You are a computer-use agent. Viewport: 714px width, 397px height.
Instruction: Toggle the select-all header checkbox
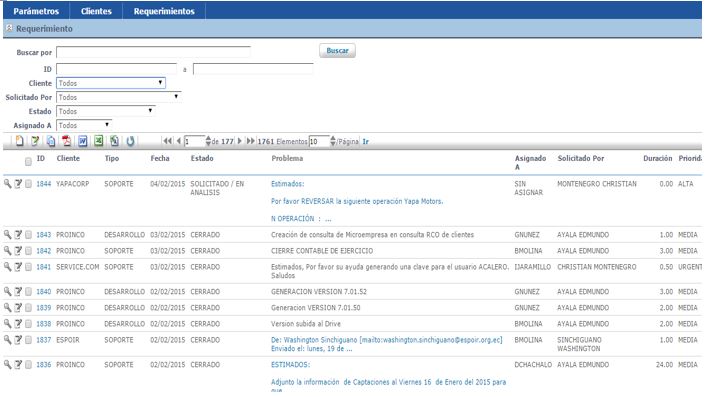pyautogui.click(x=28, y=161)
